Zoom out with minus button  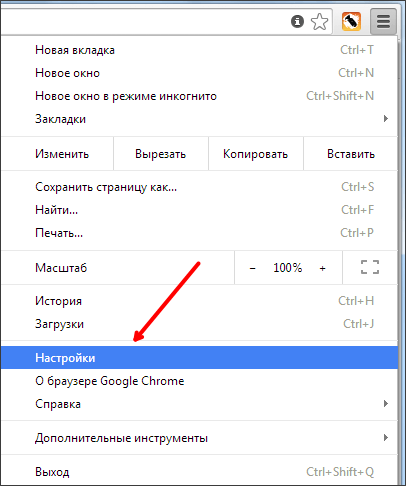coord(253,268)
